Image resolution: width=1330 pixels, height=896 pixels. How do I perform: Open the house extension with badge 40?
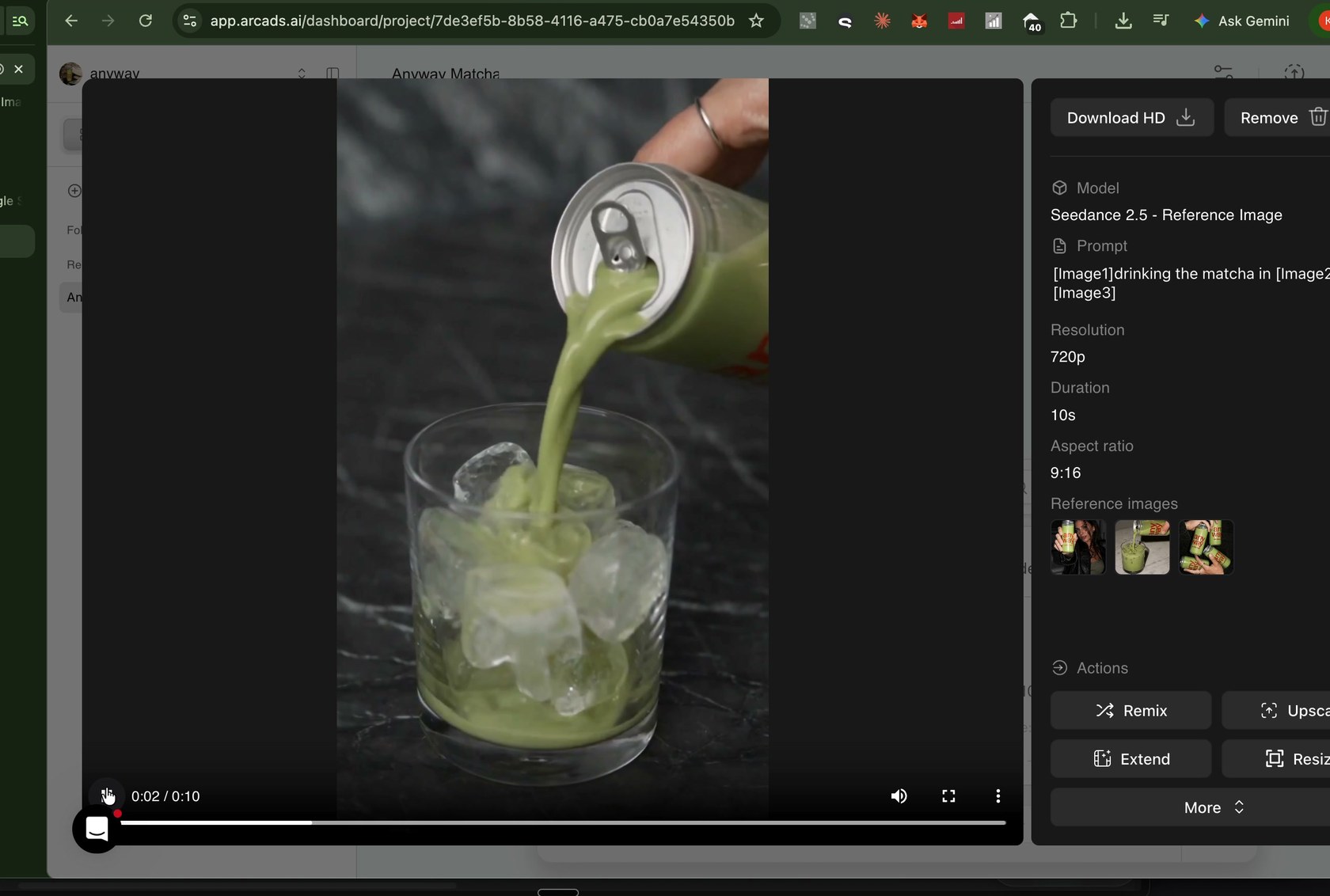point(1031,22)
